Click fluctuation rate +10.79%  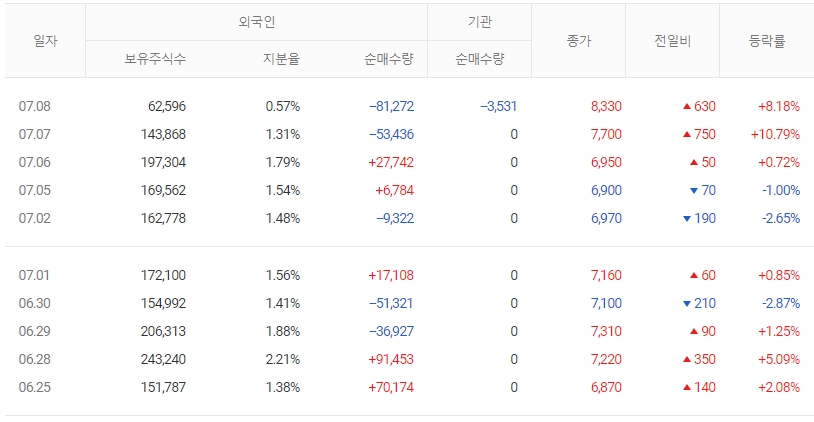(x=775, y=134)
